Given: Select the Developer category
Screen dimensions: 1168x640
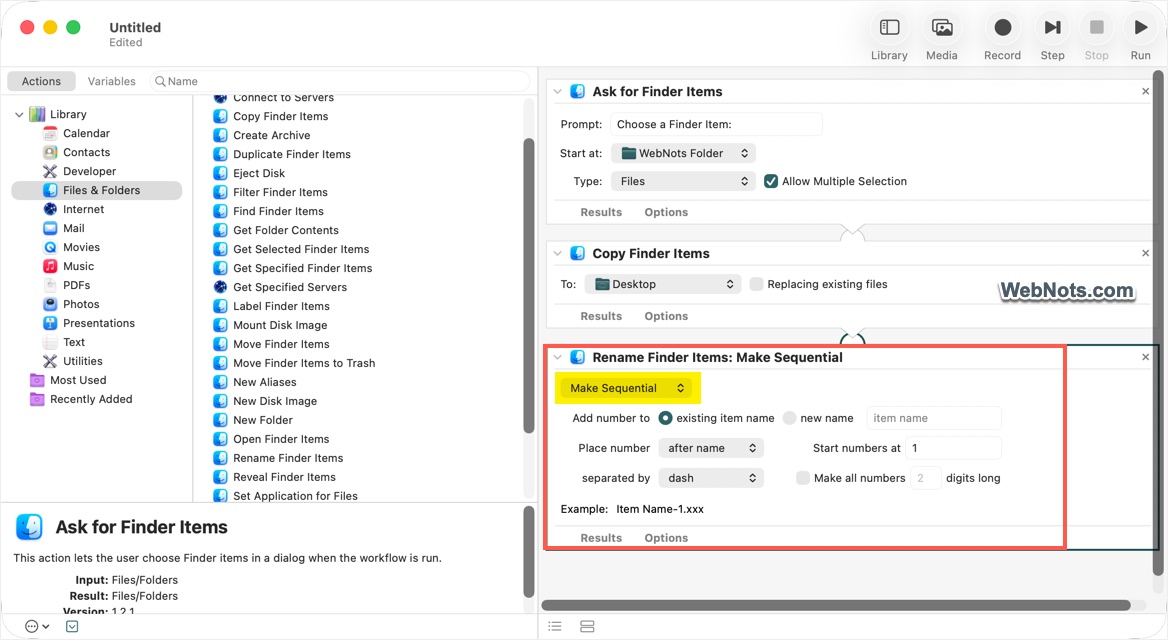Looking at the screenshot, I should (x=89, y=171).
